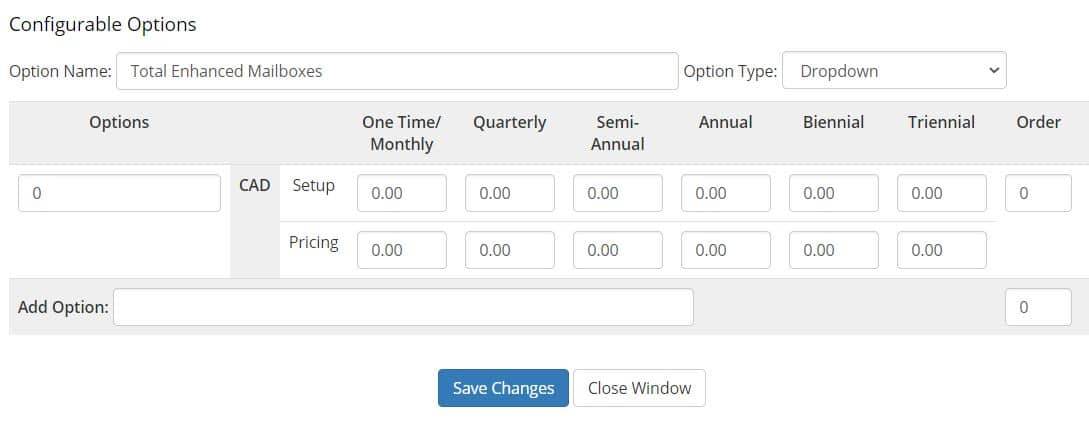
Task: Click the Add Option order field
Action: click(1038, 307)
